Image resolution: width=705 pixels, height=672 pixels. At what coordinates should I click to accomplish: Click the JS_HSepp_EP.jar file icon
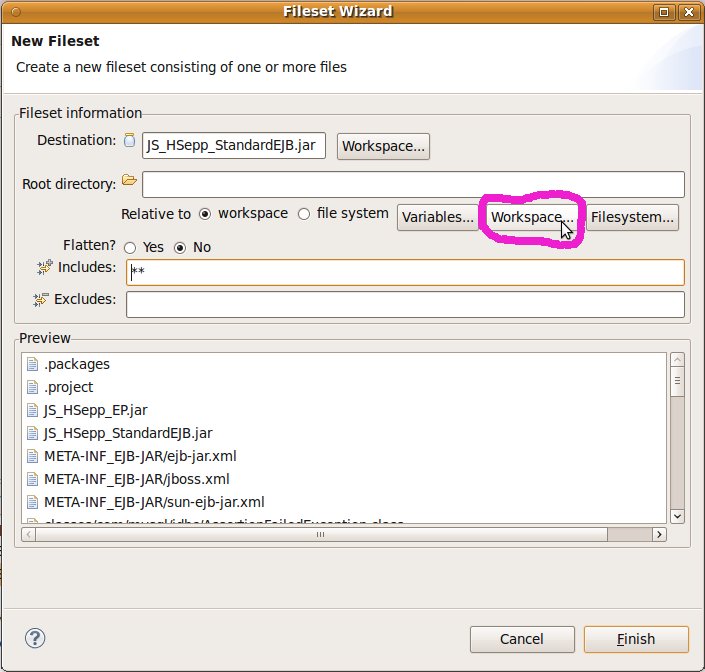coord(32,410)
